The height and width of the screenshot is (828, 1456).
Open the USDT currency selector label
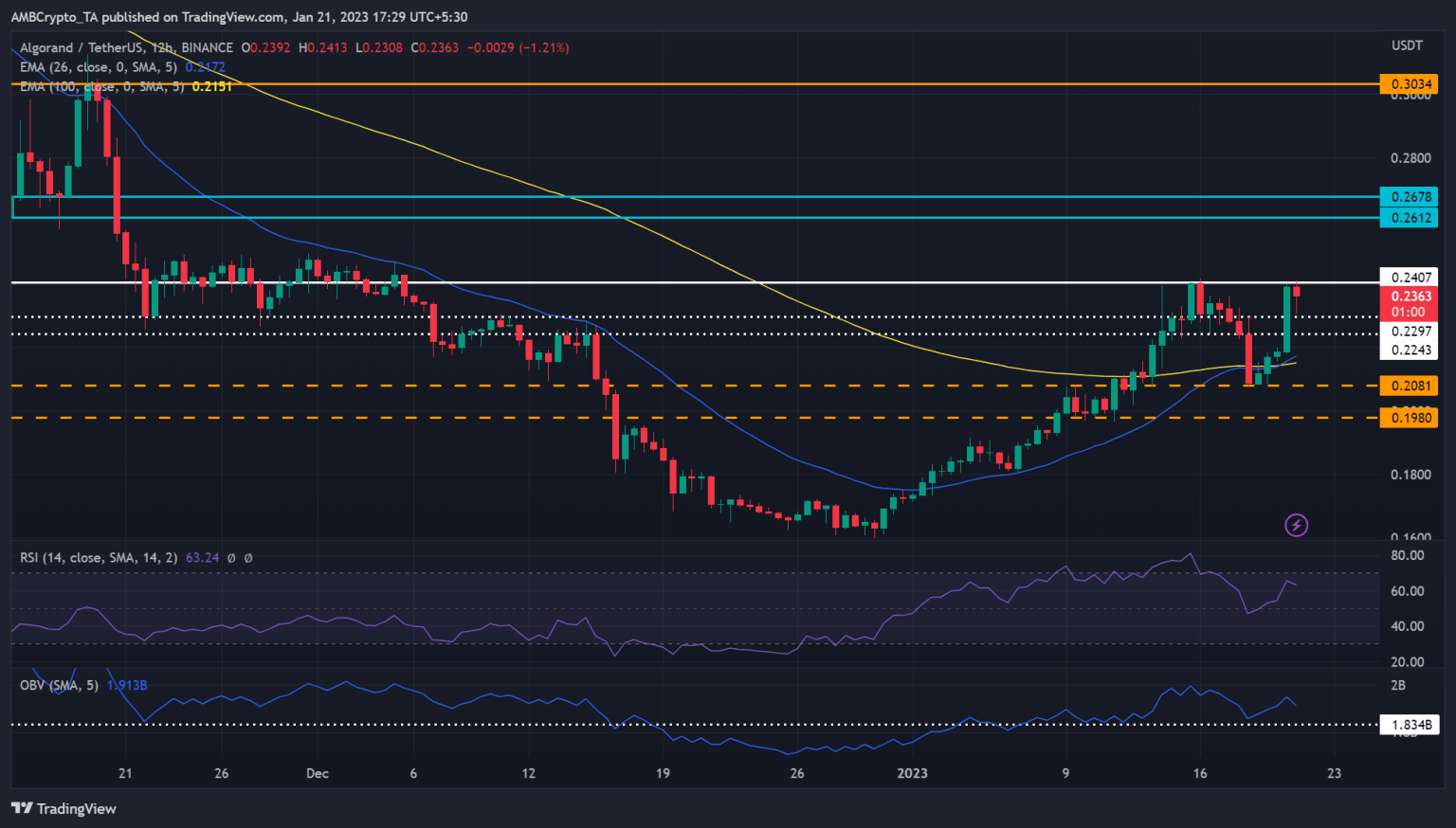[1407, 45]
